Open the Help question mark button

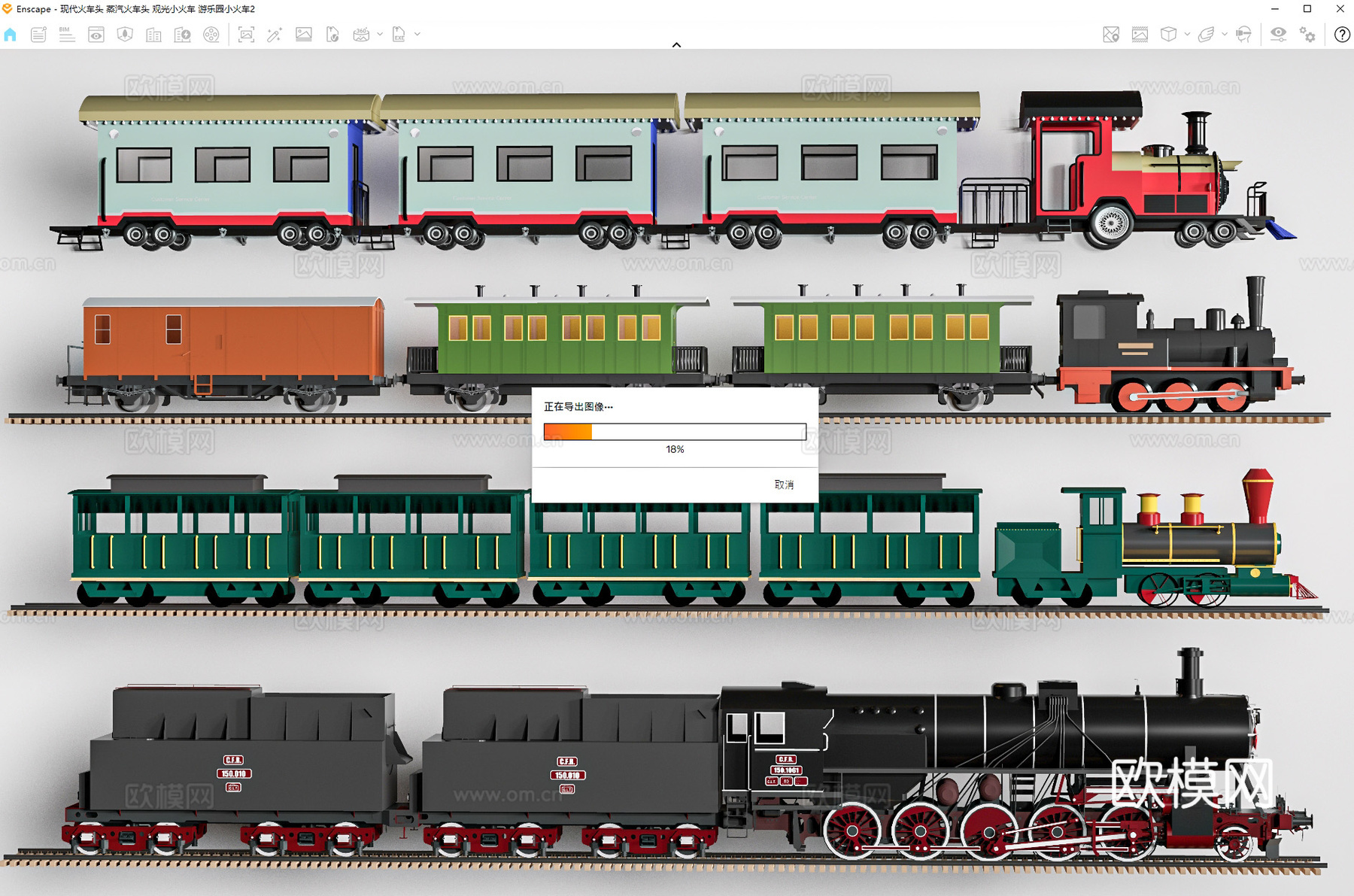tap(1341, 35)
